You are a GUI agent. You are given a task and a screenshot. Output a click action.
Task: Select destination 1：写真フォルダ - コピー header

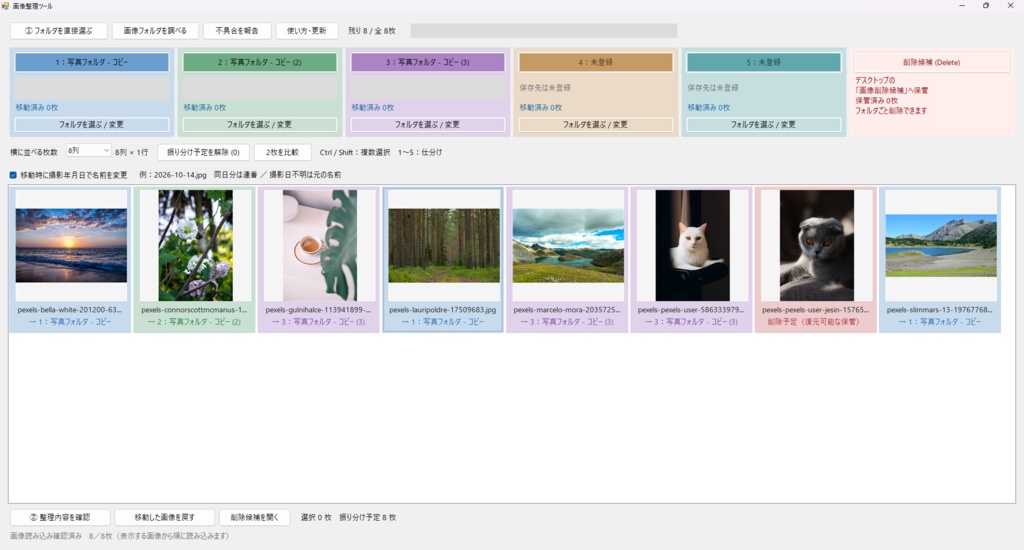91,62
